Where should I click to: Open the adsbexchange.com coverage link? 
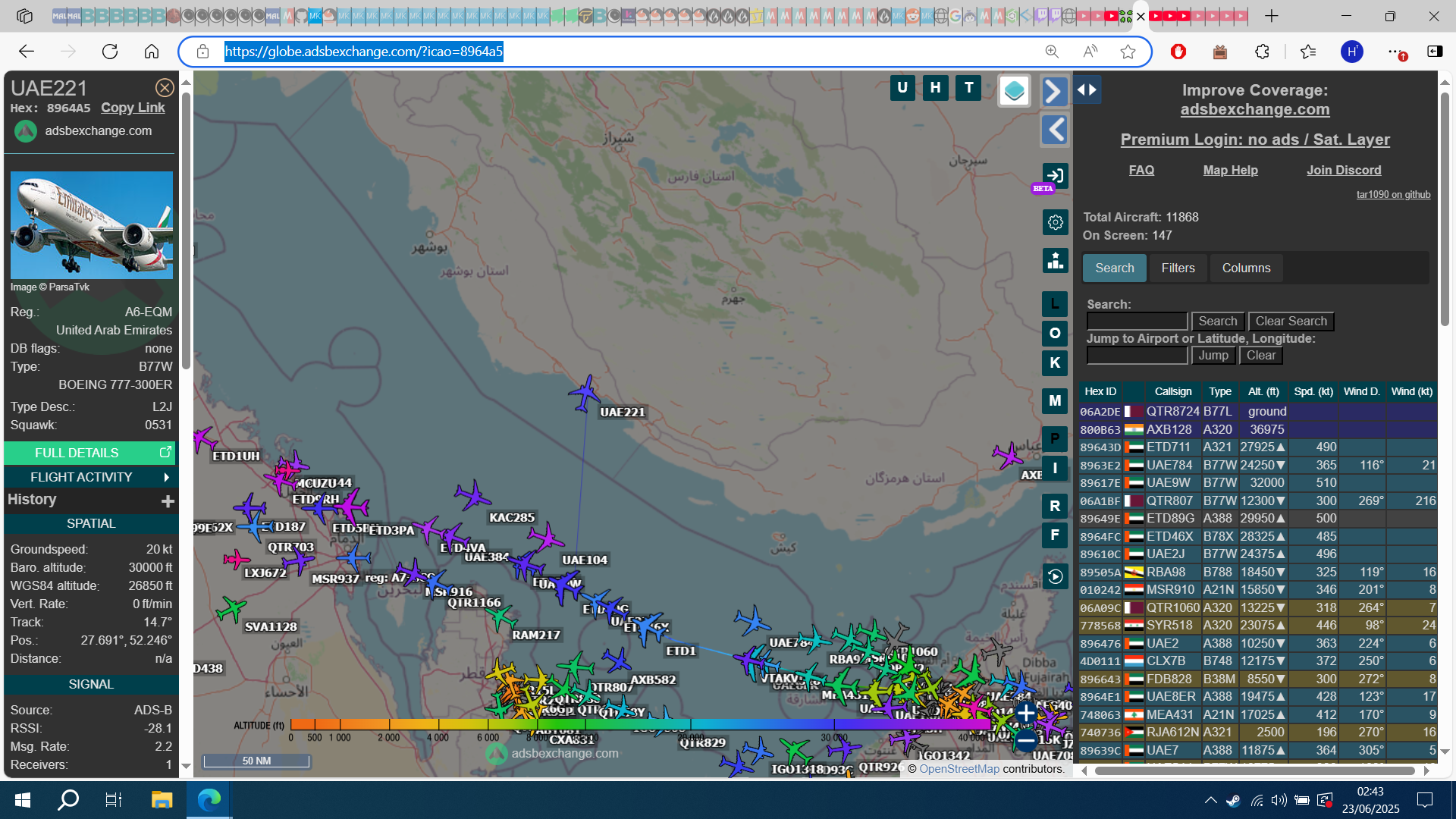[x=1255, y=109]
